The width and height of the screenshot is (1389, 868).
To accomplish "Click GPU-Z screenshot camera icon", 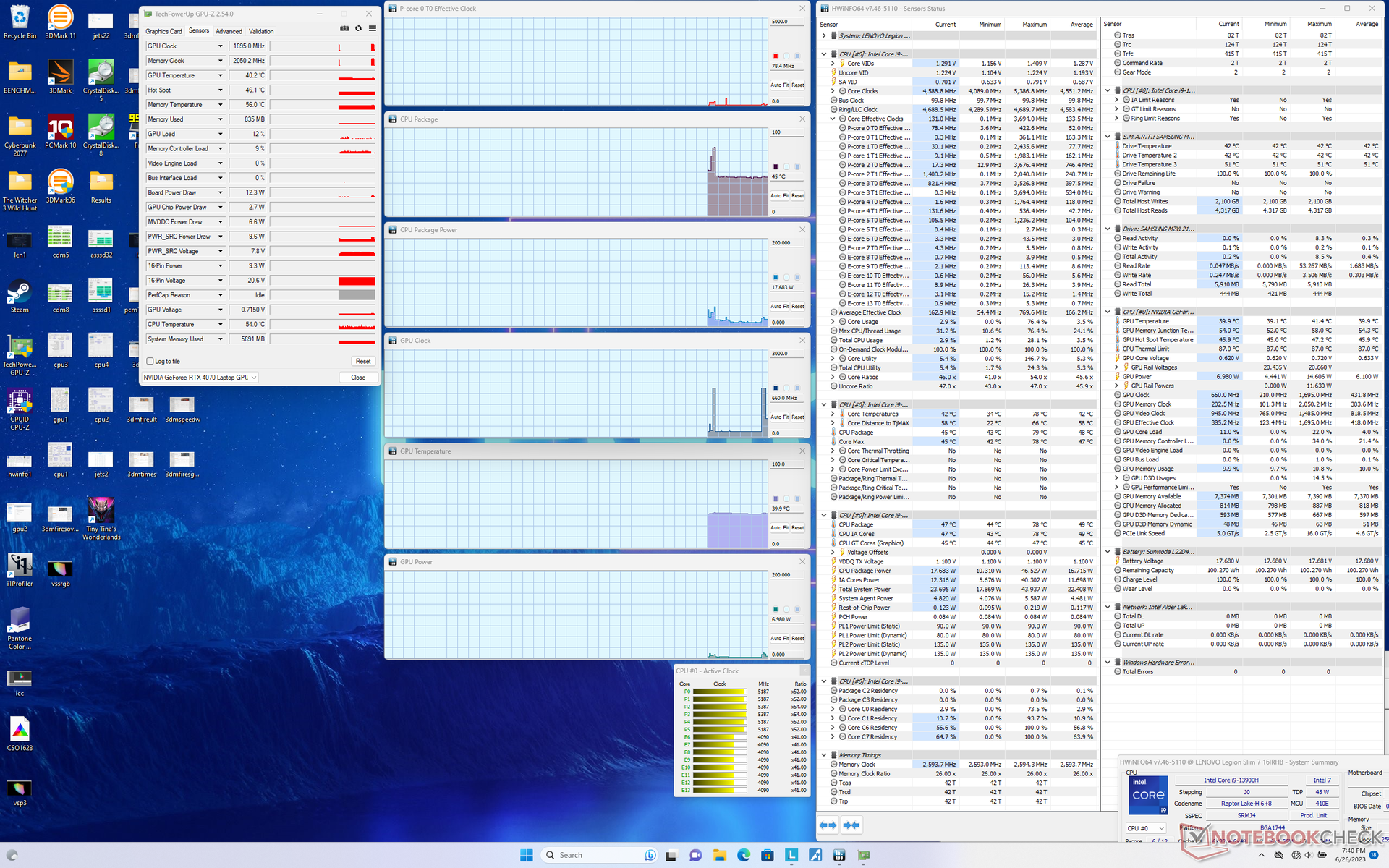I will [344, 29].
